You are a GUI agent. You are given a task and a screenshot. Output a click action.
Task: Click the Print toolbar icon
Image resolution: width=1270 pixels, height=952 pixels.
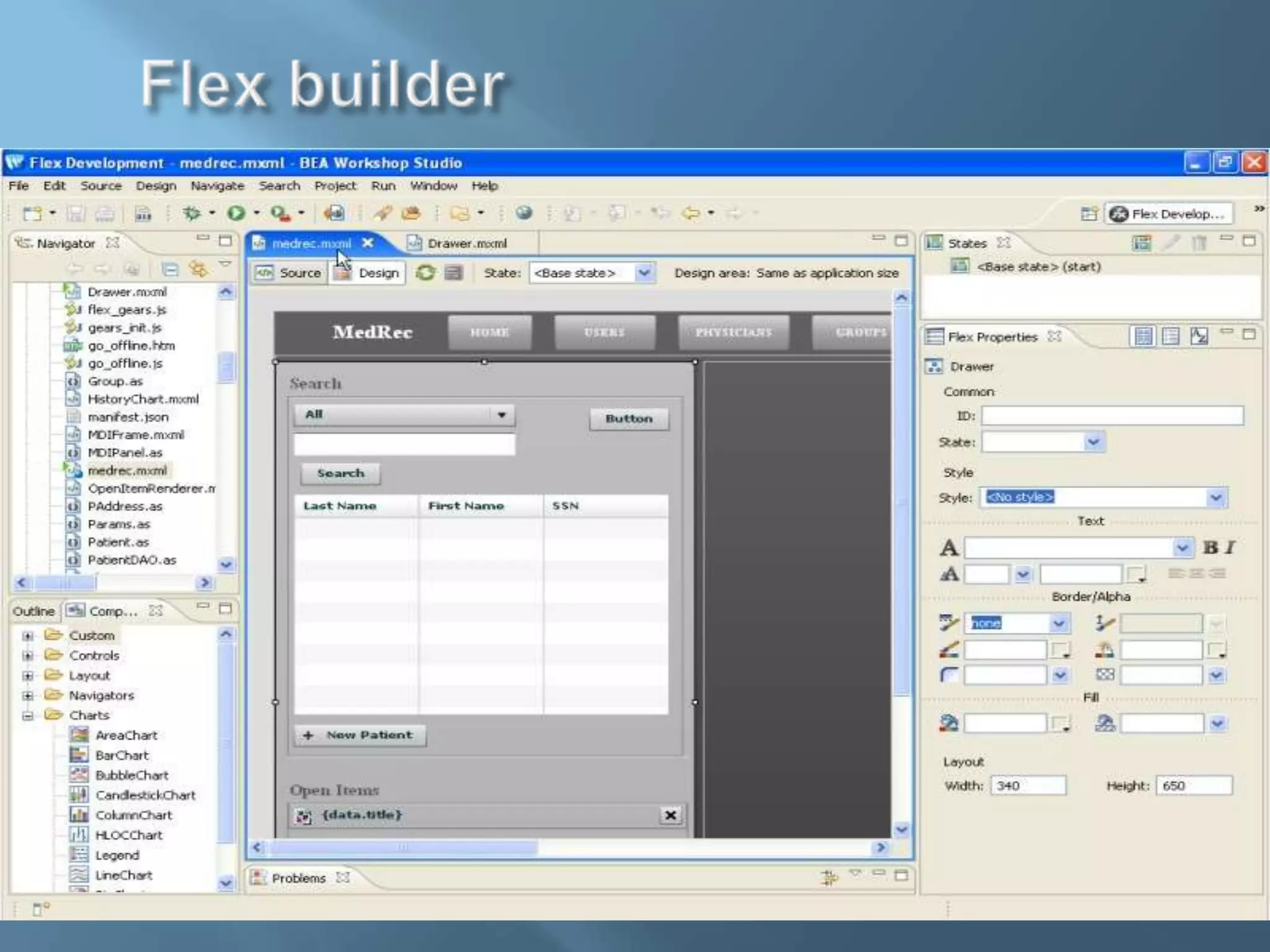click(104, 214)
